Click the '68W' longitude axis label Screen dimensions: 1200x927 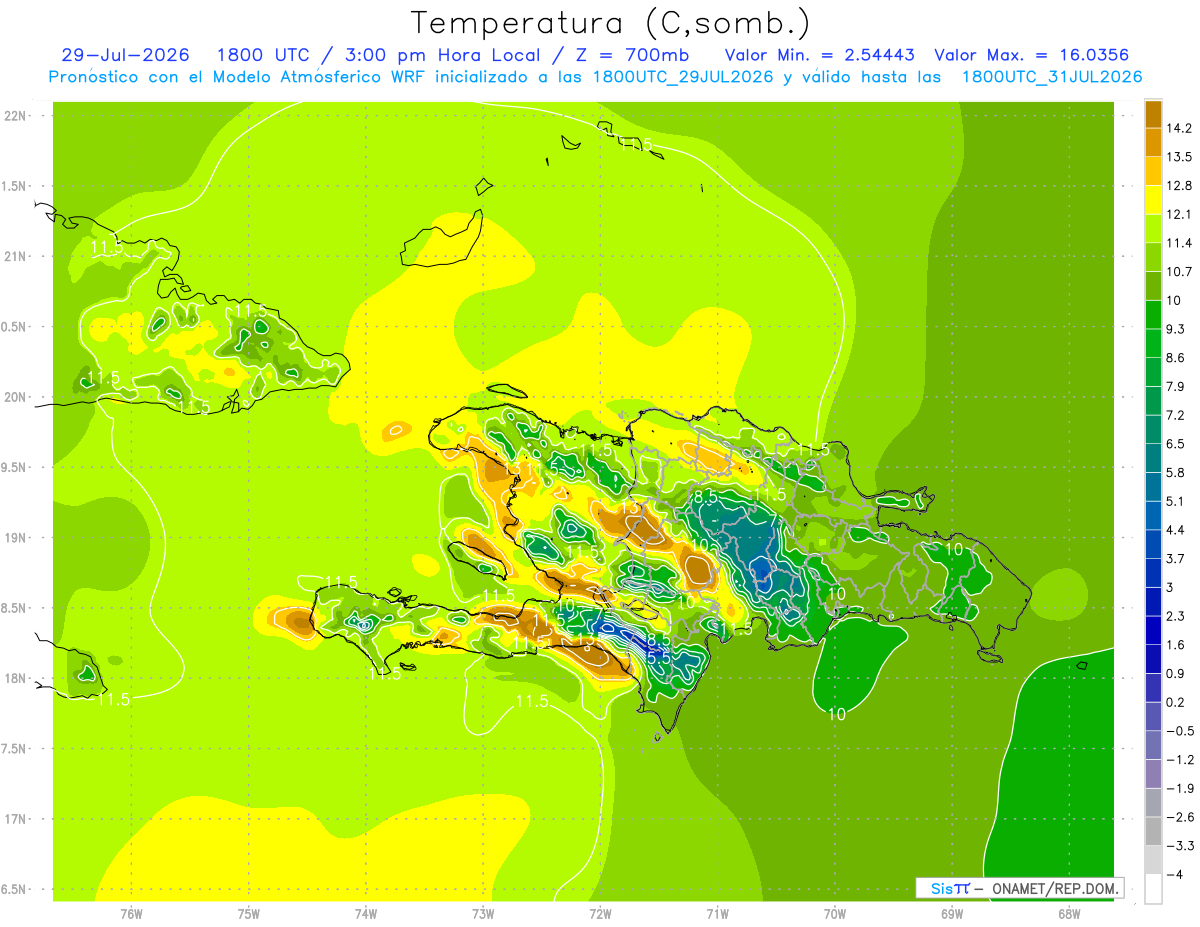coord(1069,913)
